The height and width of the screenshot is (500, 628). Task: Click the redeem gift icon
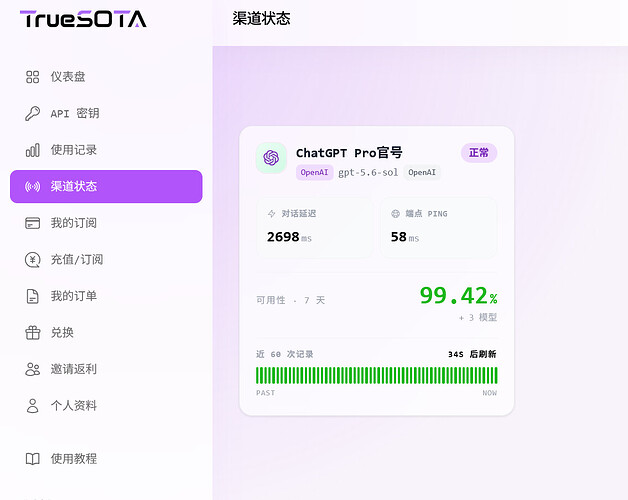(32, 333)
